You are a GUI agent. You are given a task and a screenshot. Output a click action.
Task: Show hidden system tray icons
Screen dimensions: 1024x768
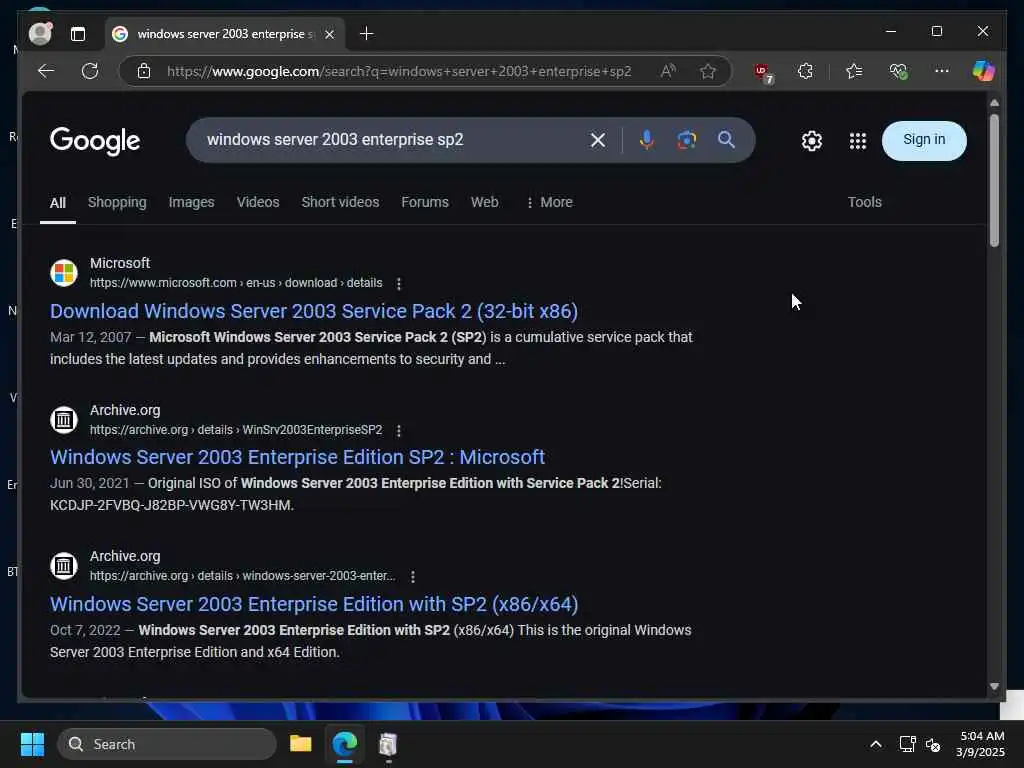point(876,744)
